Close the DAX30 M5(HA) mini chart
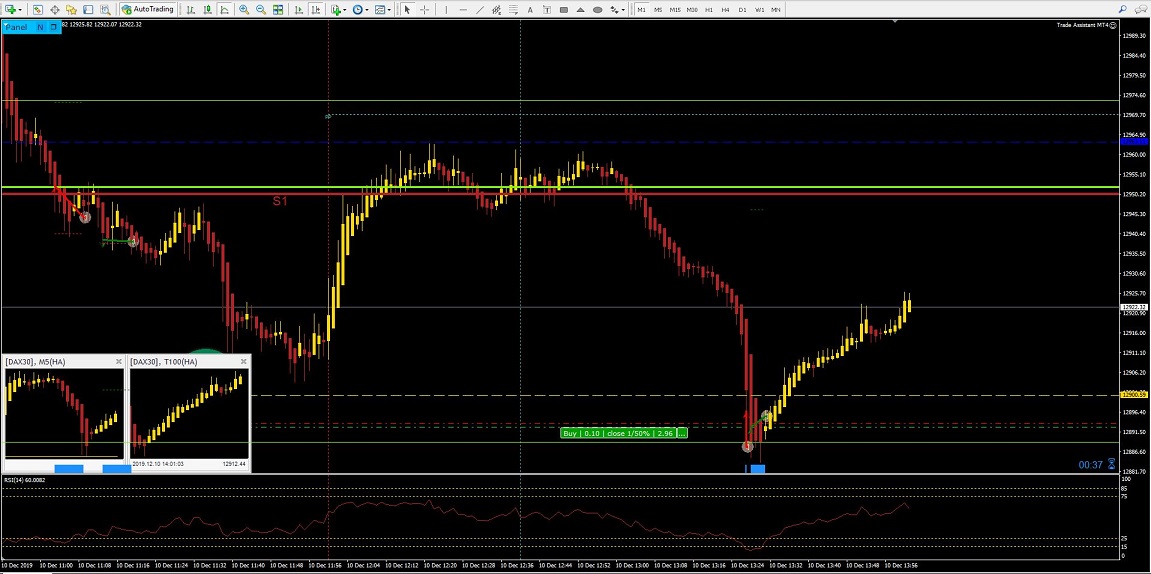 (119, 361)
